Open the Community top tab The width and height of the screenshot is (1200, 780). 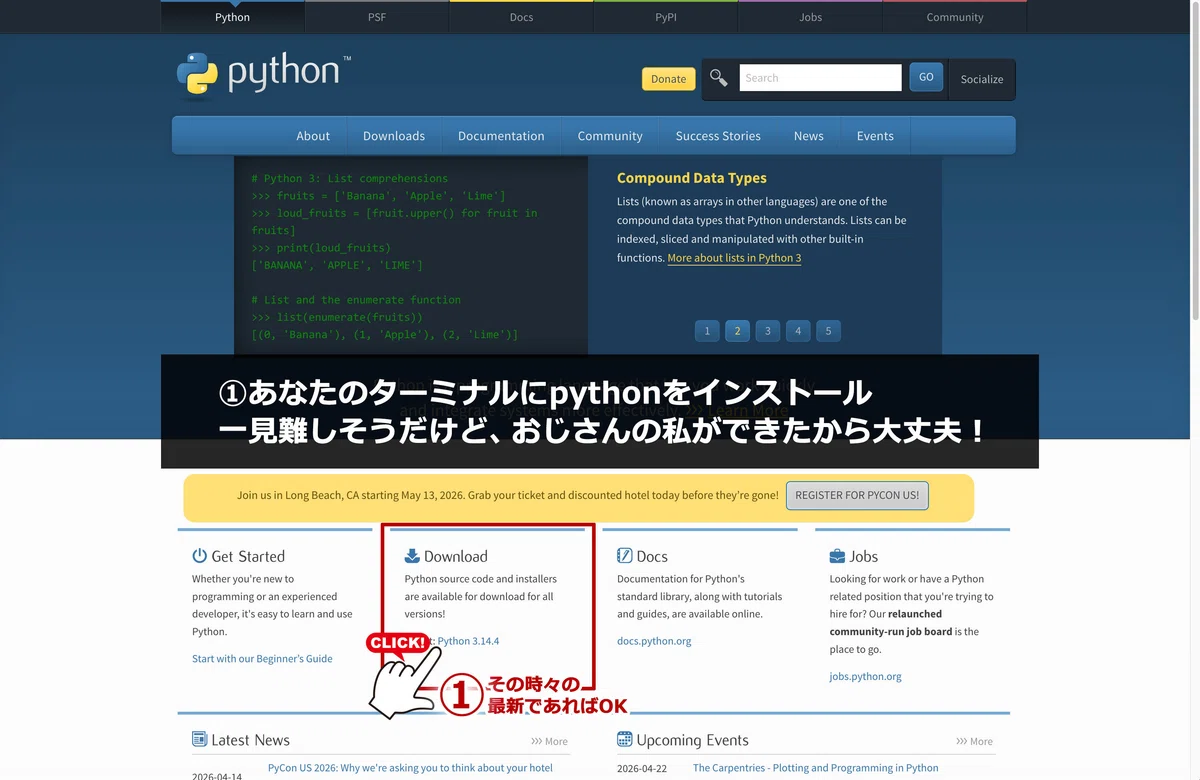pos(955,17)
